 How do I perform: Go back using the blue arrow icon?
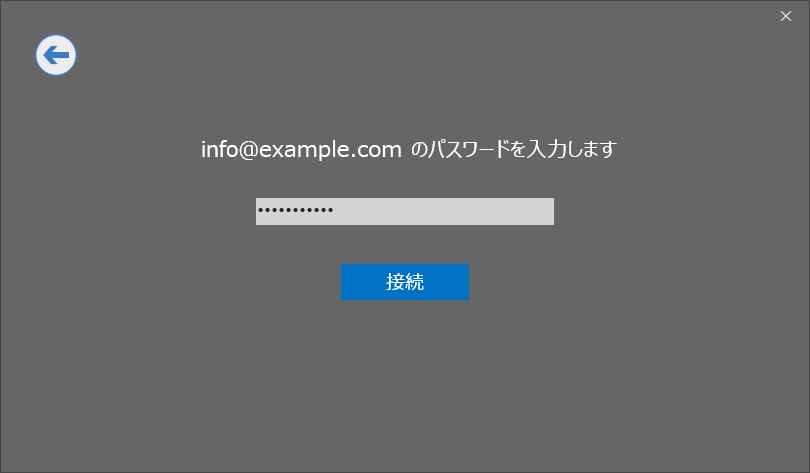click(x=56, y=55)
